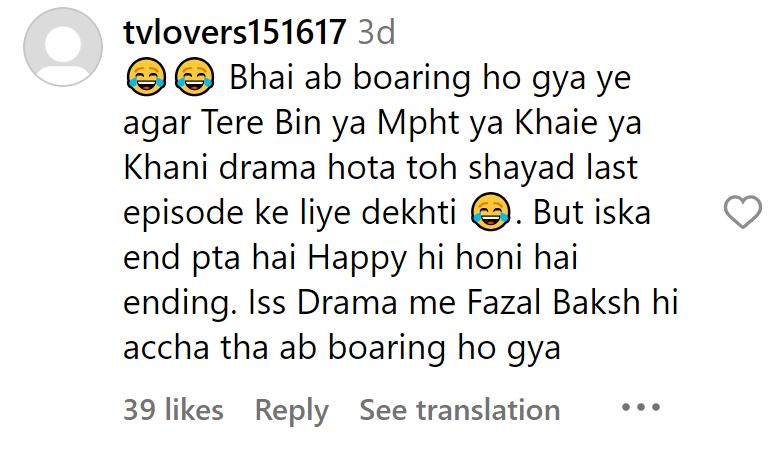Reply to the tvlovers151617 comment
Screen dimensions: 784x459
[x=292, y=411]
